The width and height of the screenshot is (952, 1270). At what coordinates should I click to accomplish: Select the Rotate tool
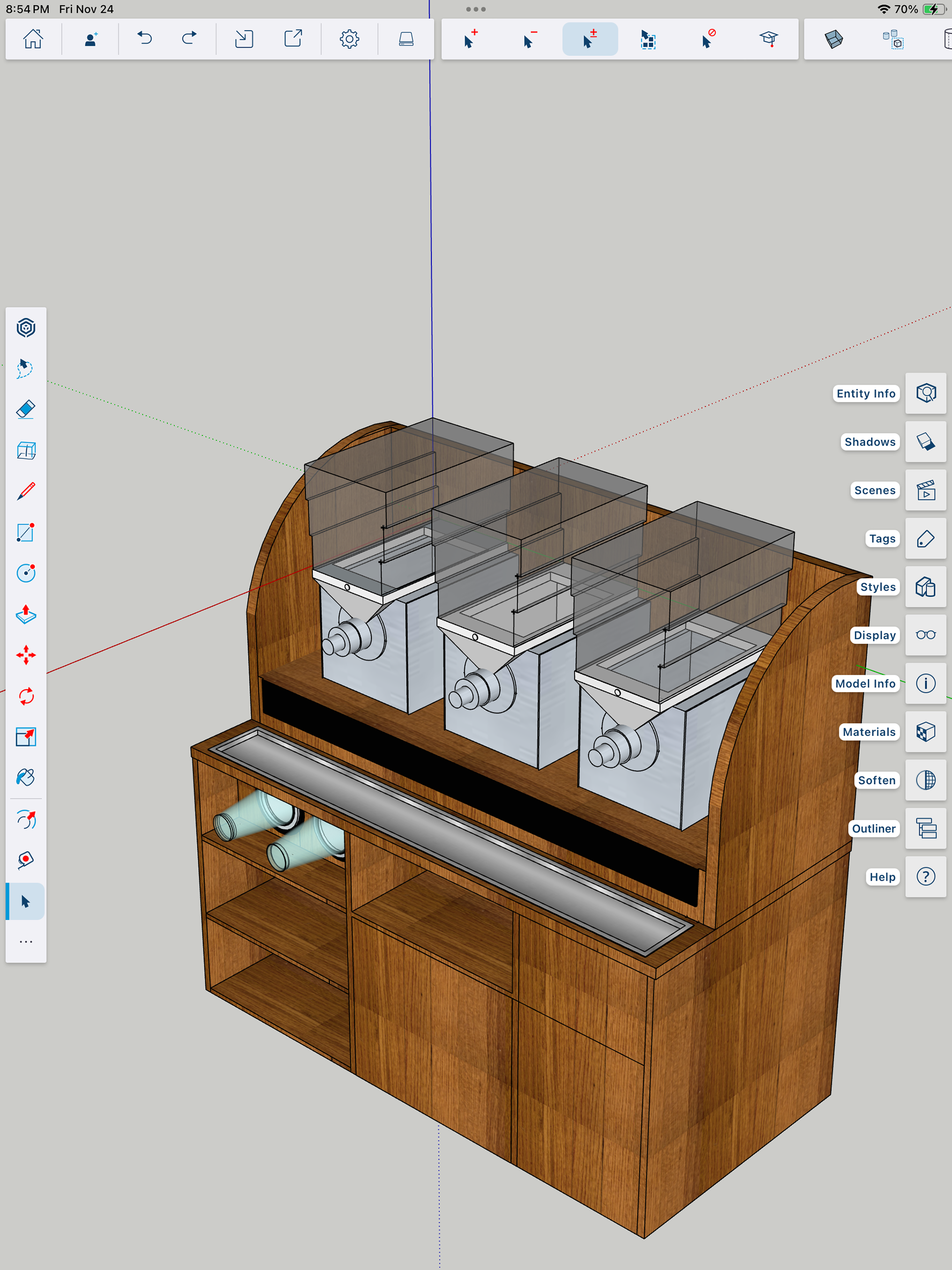click(x=26, y=696)
